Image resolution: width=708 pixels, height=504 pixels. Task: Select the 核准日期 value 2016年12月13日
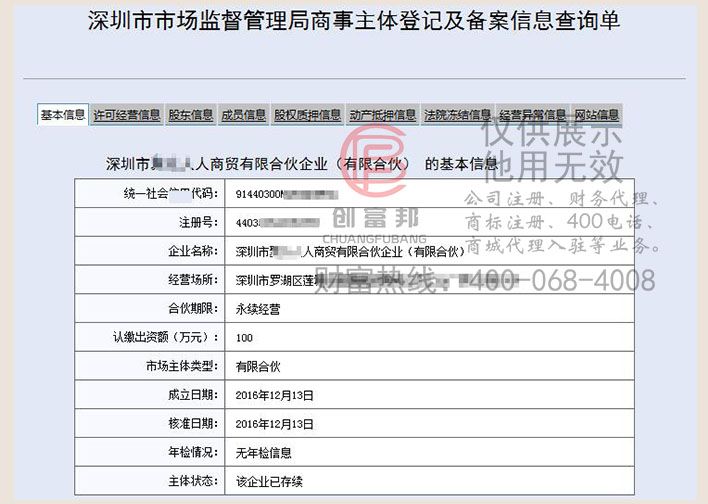click(x=275, y=424)
